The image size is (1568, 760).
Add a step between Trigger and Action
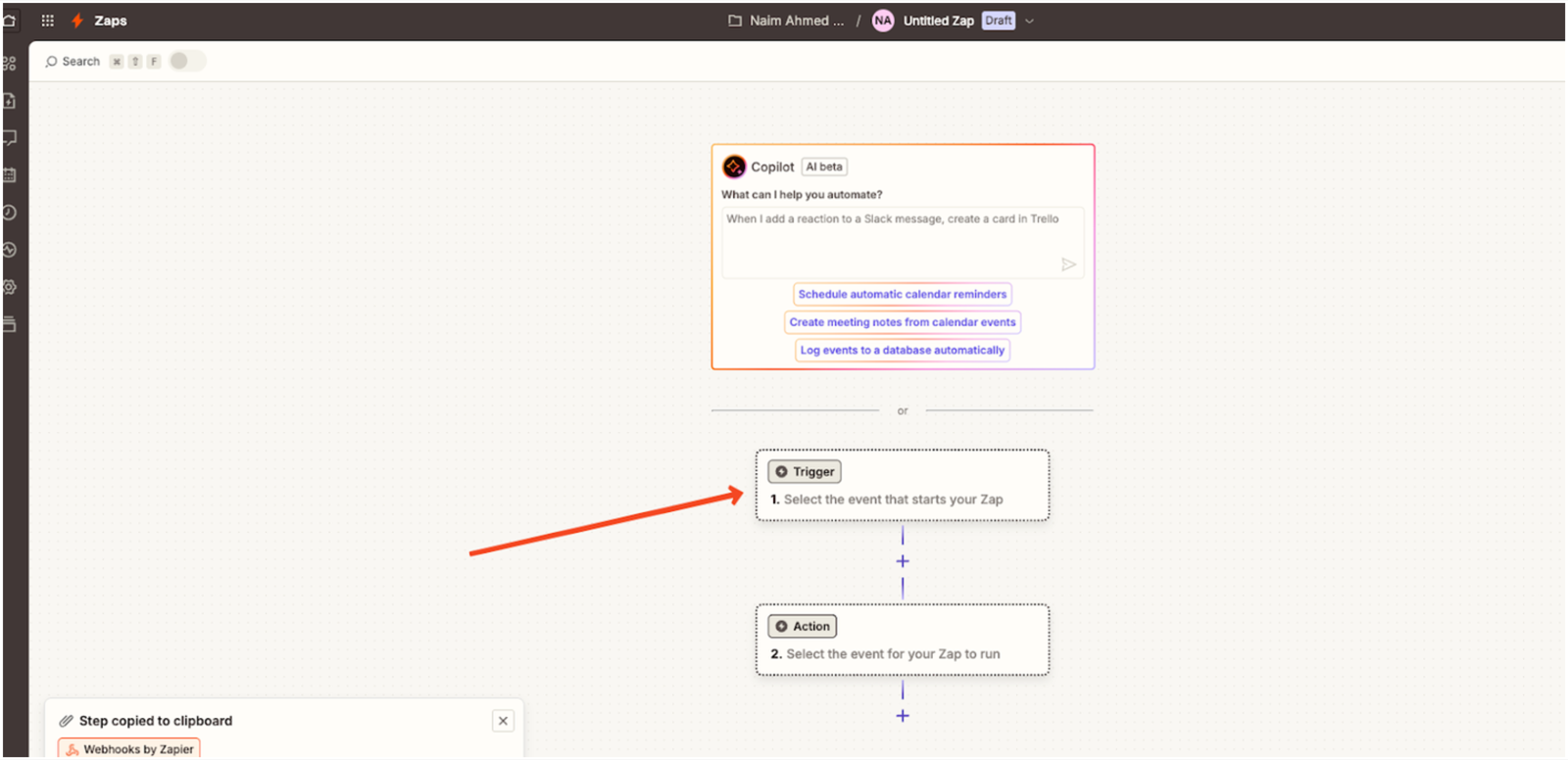903,561
